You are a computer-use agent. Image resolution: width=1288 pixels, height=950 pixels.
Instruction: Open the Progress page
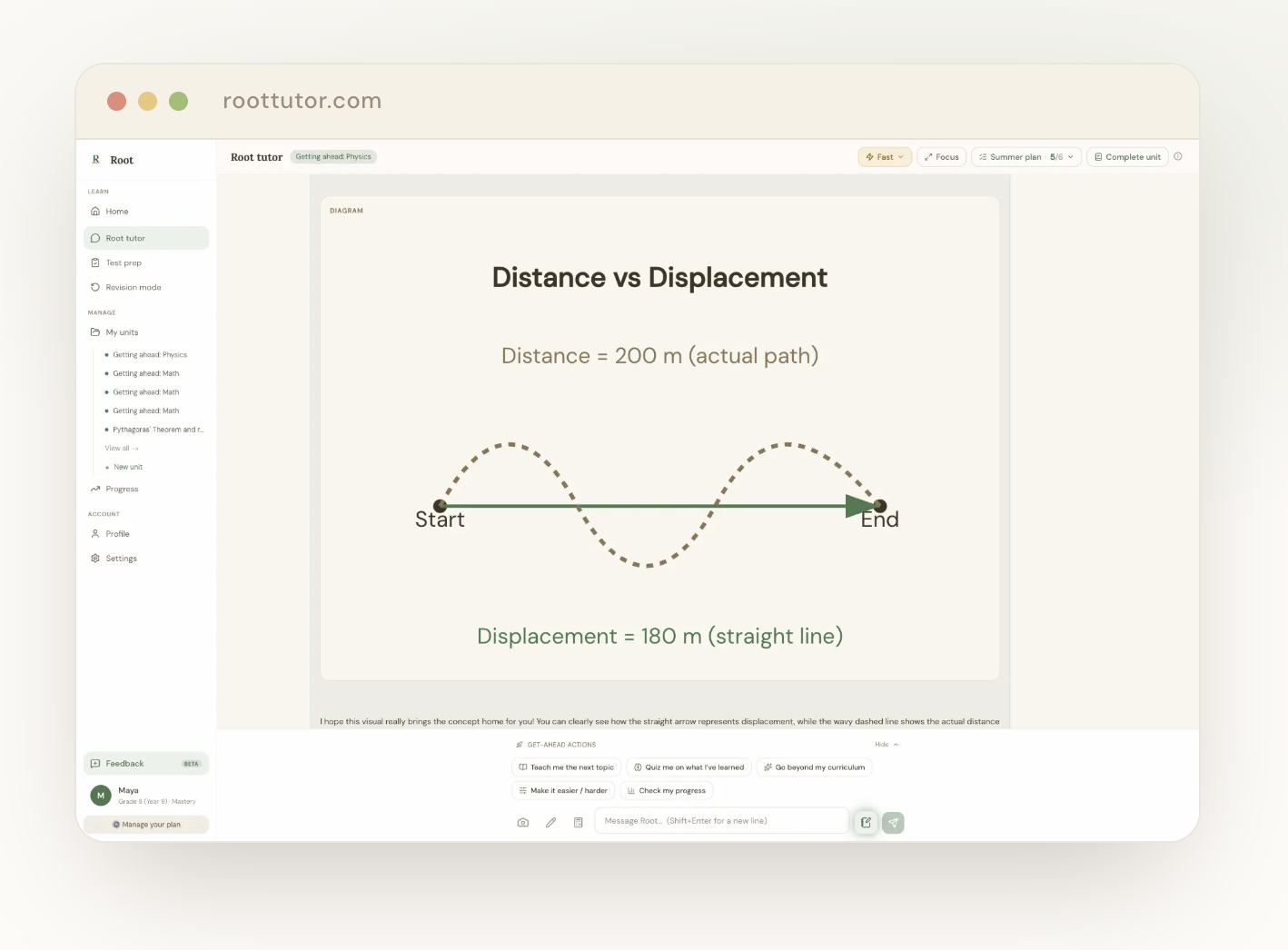point(146,490)
